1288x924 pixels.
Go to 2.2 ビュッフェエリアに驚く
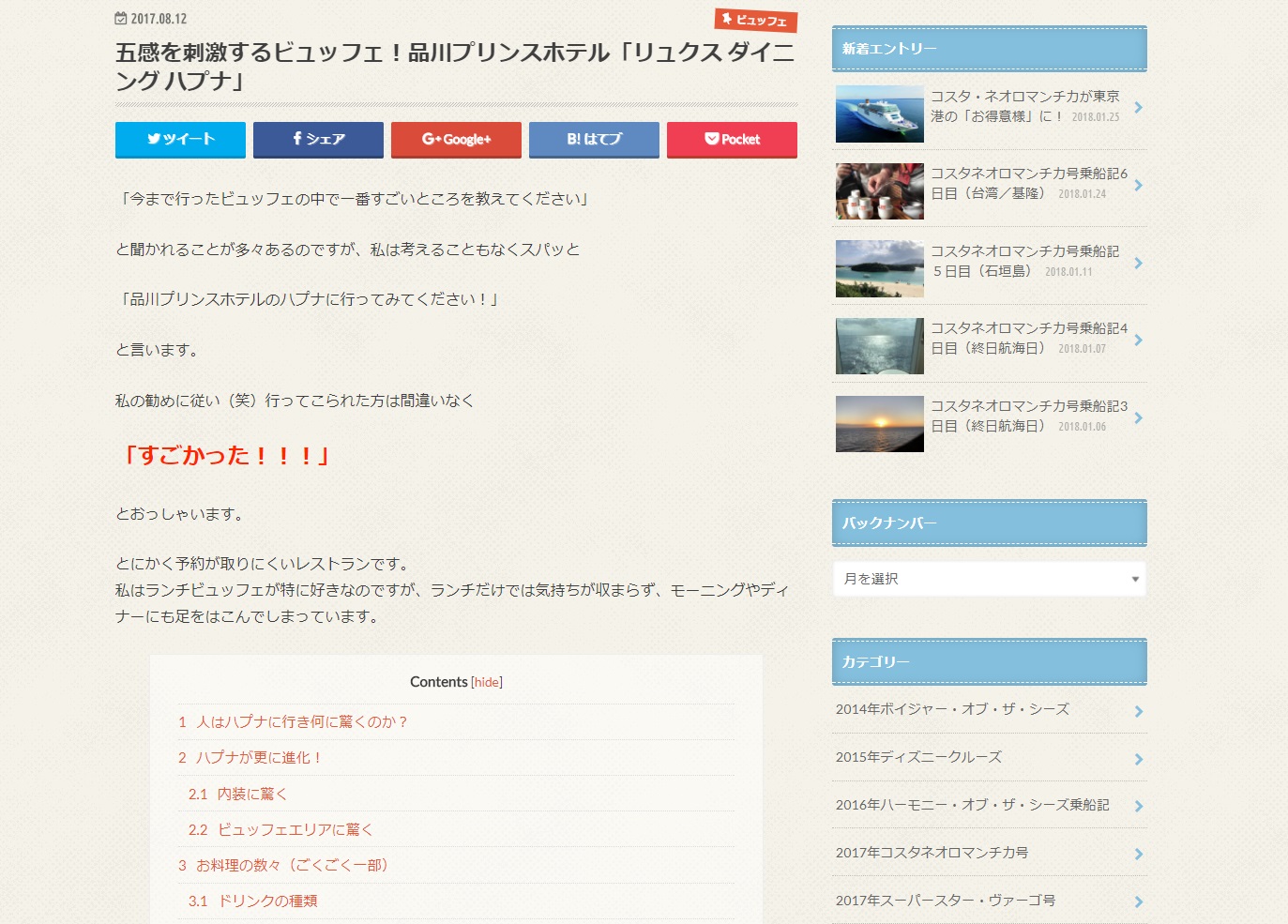tap(280, 829)
